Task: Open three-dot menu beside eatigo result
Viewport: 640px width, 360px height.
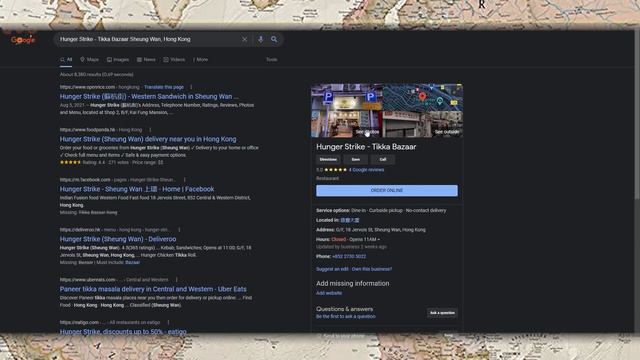Action: [168, 322]
